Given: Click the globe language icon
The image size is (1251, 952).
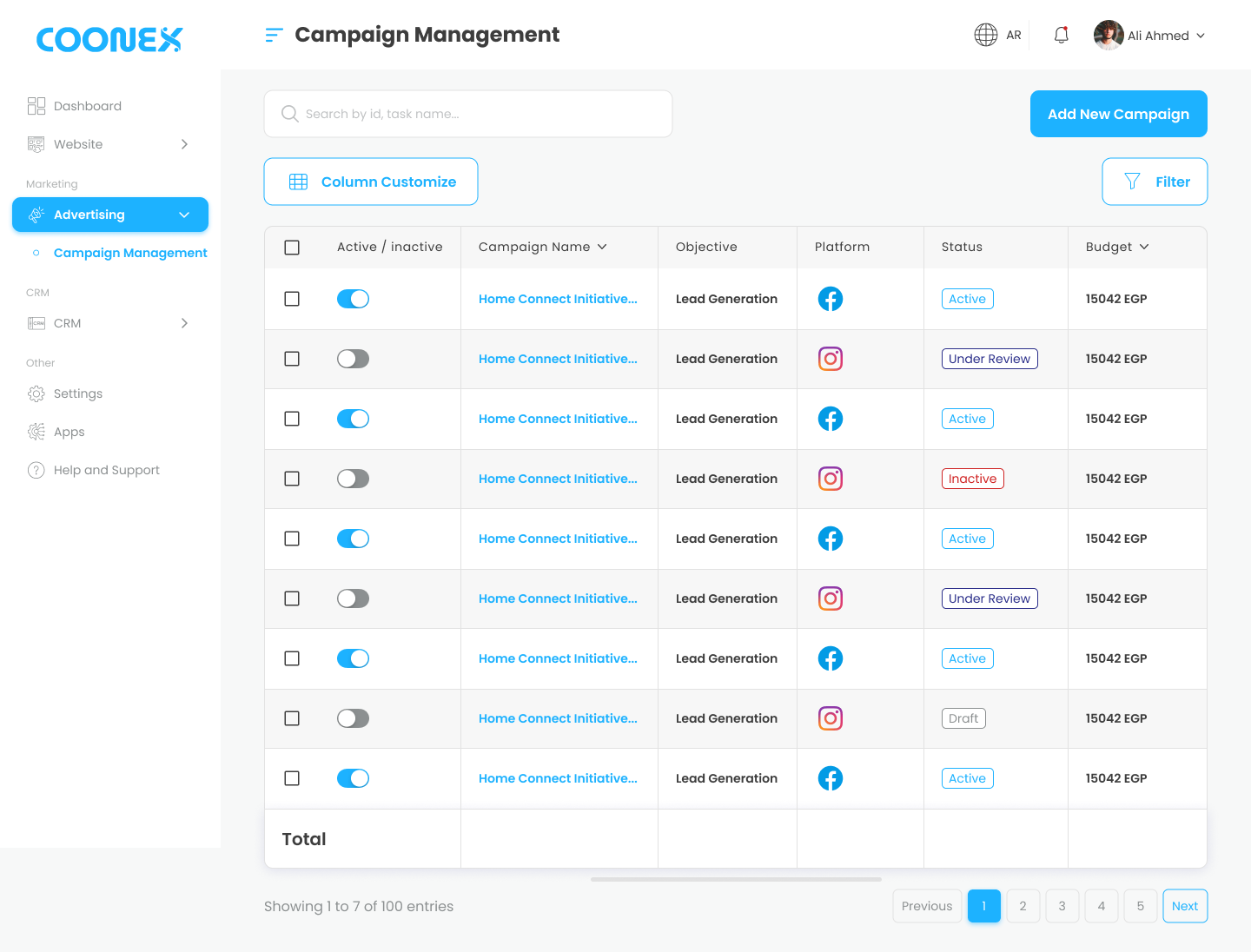Looking at the screenshot, I should pyautogui.click(x=986, y=36).
